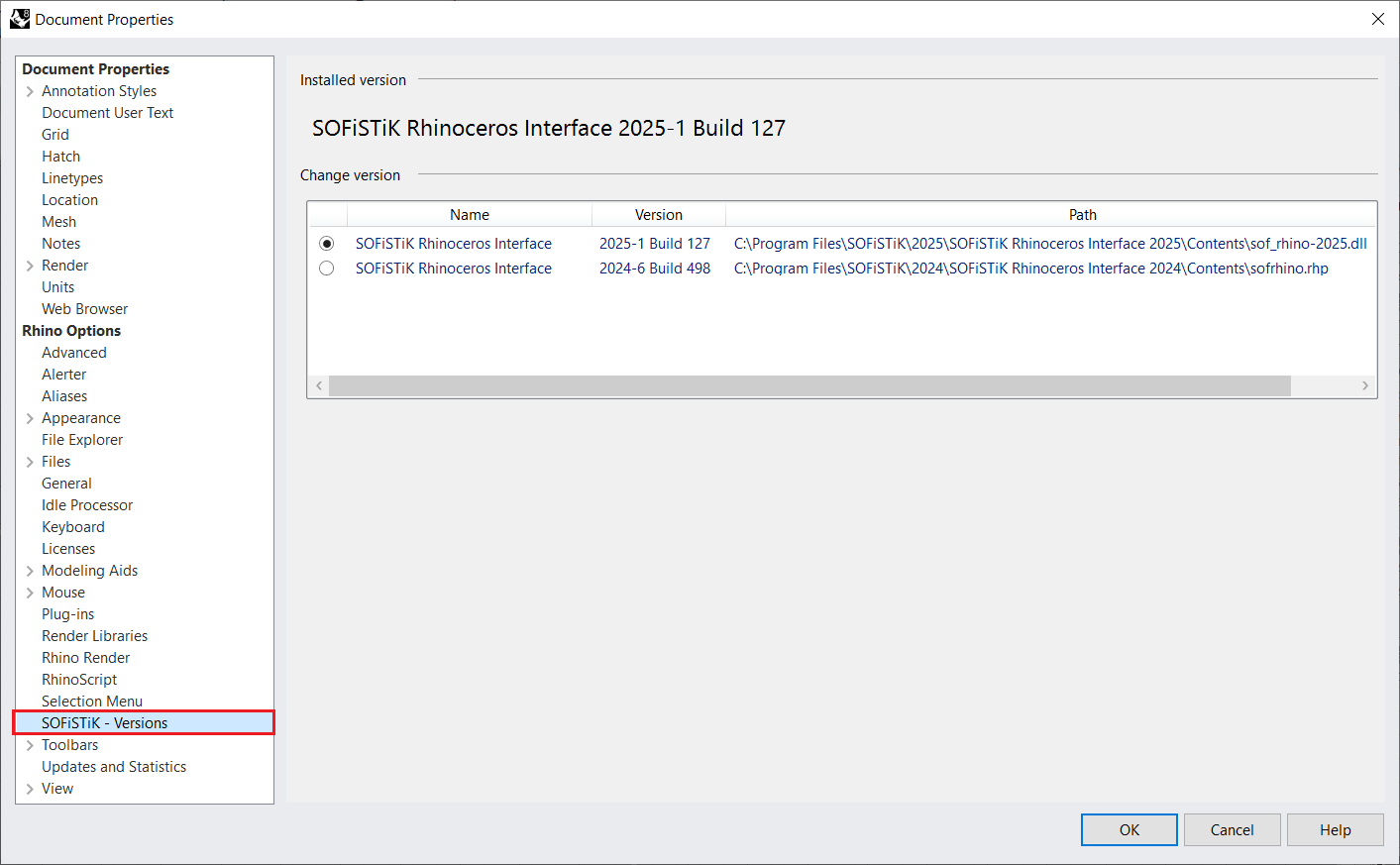The image size is (1400, 865).
Task: Open the Selection Menu options page
Action: [92, 702]
